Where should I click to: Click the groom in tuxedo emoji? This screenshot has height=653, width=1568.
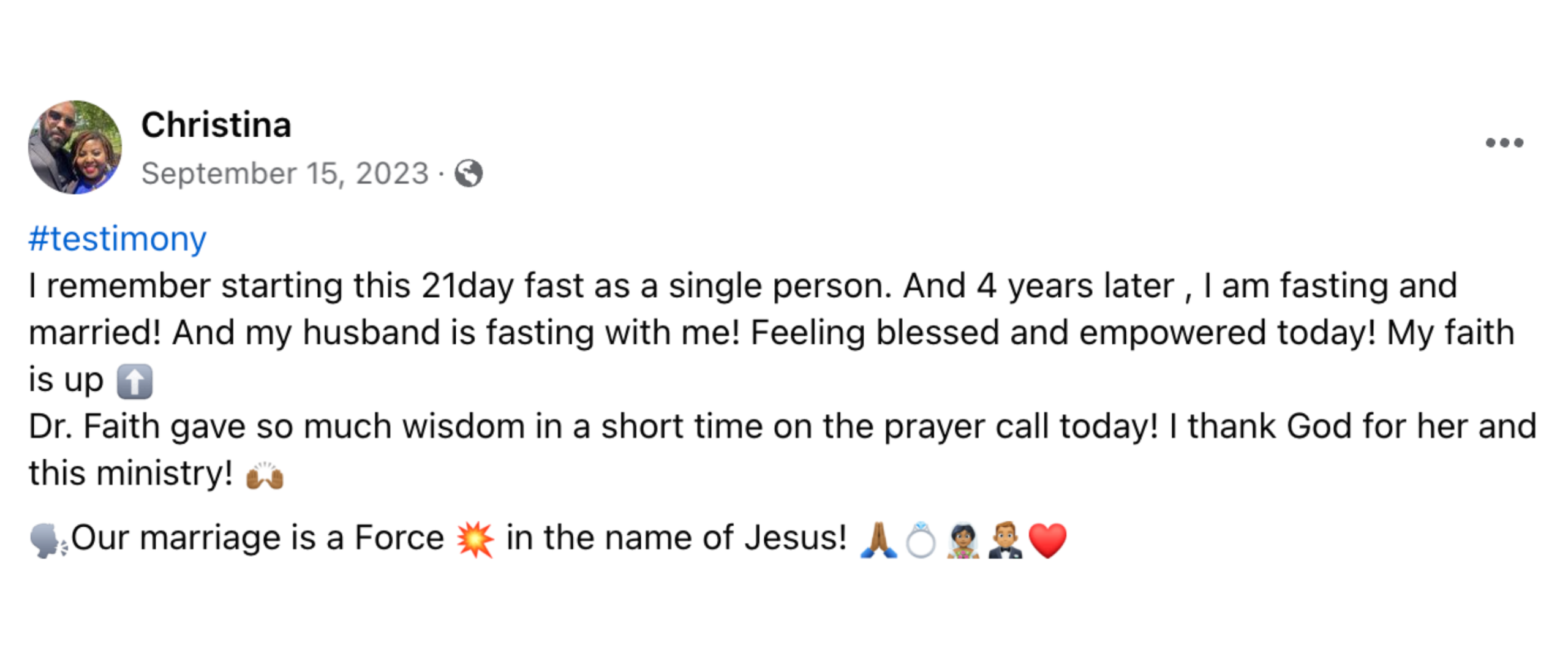1005,540
